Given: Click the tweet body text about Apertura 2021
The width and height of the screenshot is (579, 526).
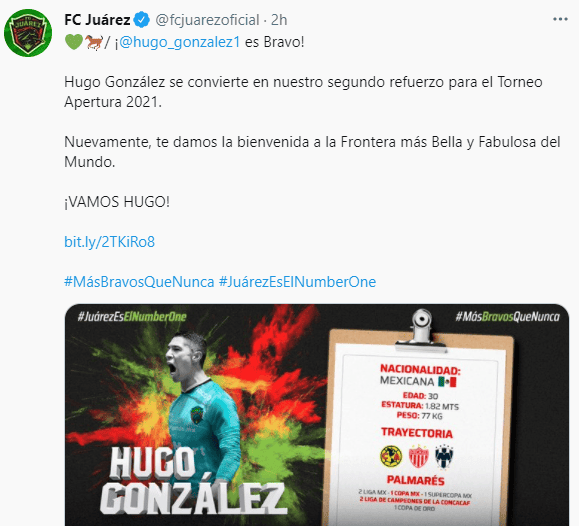Looking at the screenshot, I should pyautogui.click(x=303, y=92).
